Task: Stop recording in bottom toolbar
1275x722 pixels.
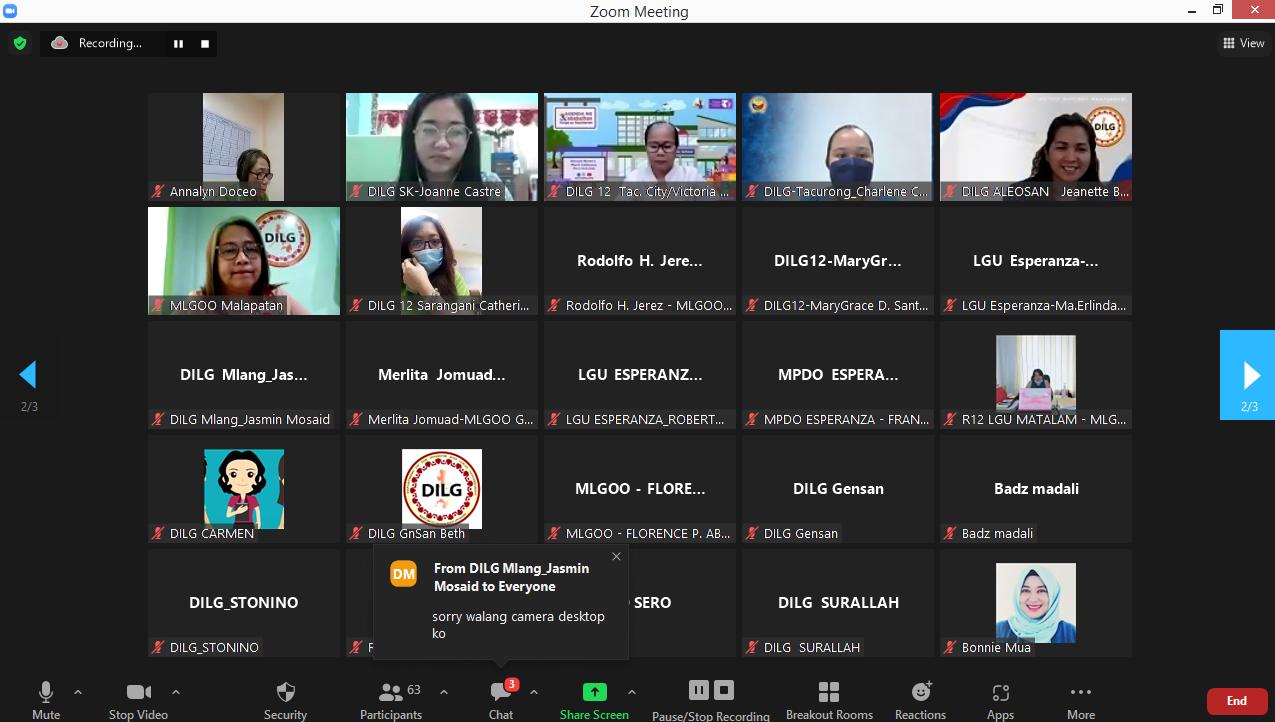Action: coord(724,690)
